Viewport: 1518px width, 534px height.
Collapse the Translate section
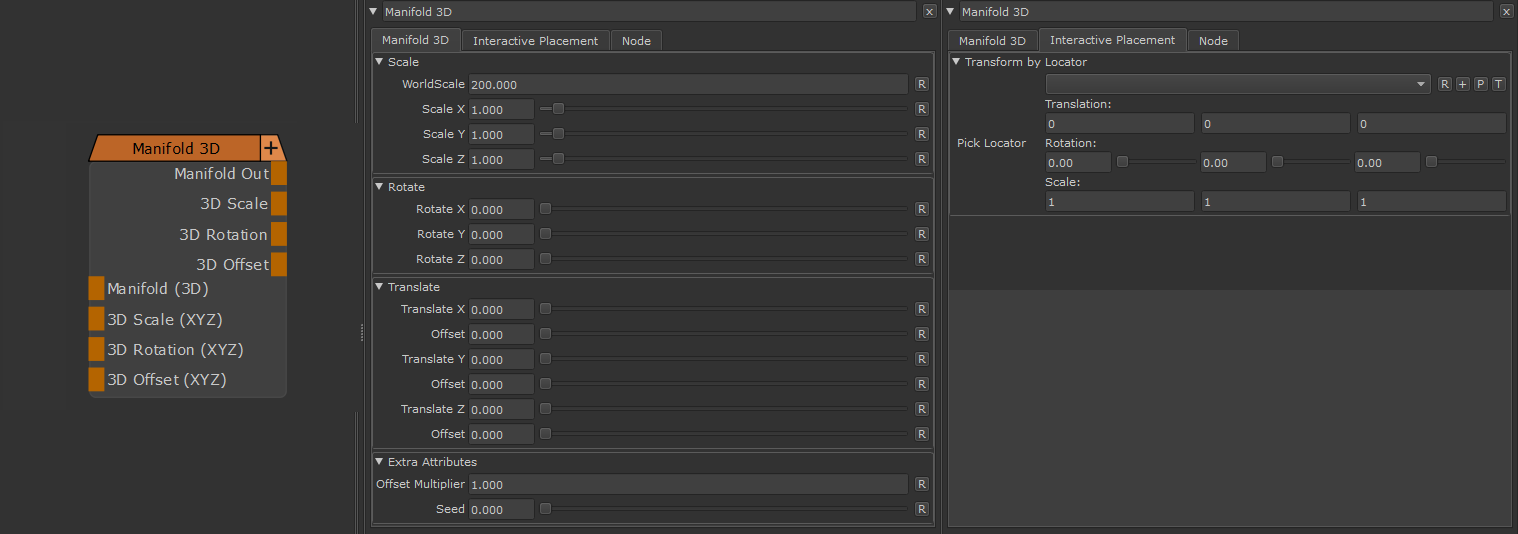pos(379,287)
